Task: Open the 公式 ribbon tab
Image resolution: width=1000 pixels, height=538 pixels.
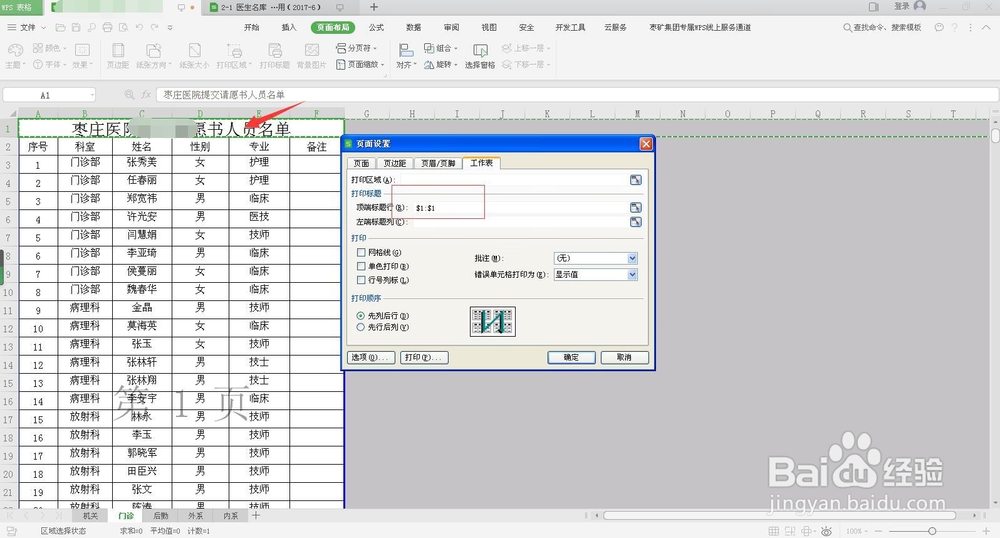Action: [376, 27]
